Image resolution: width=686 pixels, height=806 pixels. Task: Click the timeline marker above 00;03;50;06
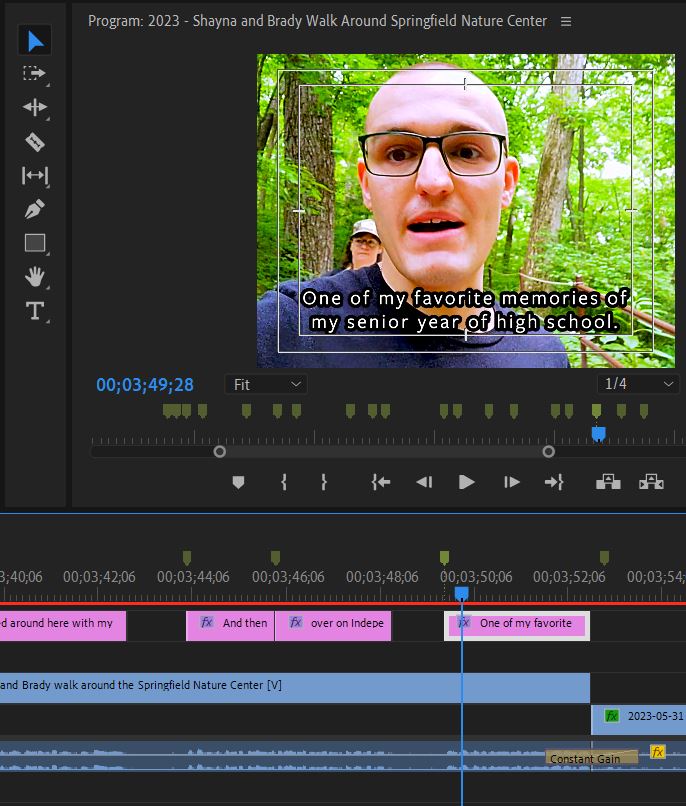click(x=444, y=558)
